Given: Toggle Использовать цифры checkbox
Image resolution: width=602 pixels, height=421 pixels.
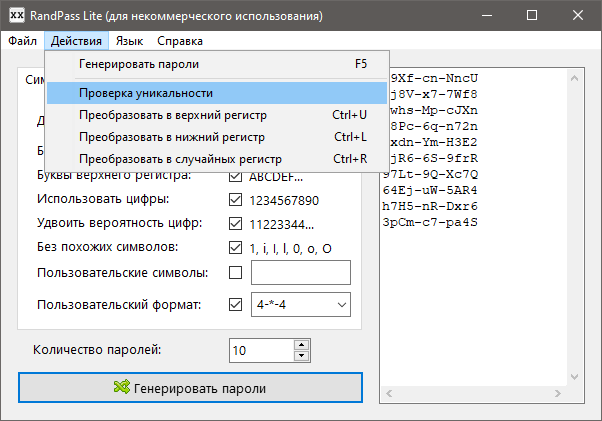Looking at the screenshot, I should tap(235, 200).
